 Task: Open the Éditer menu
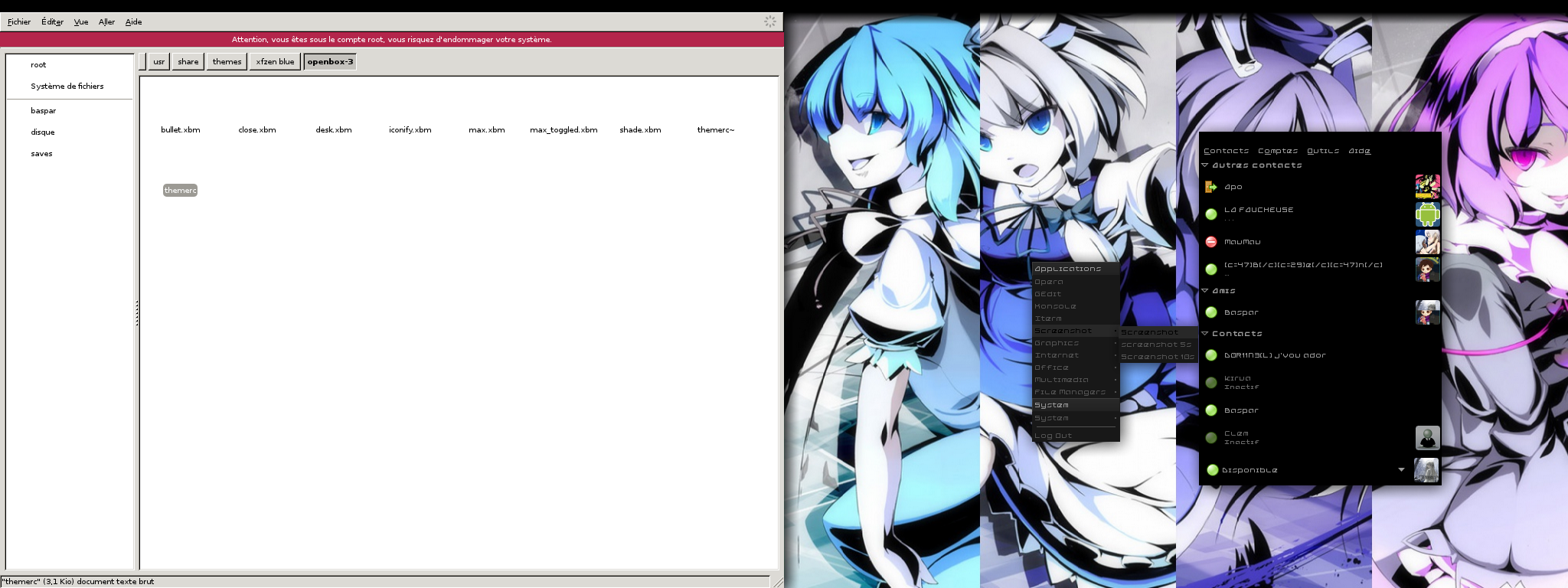pos(52,22)
